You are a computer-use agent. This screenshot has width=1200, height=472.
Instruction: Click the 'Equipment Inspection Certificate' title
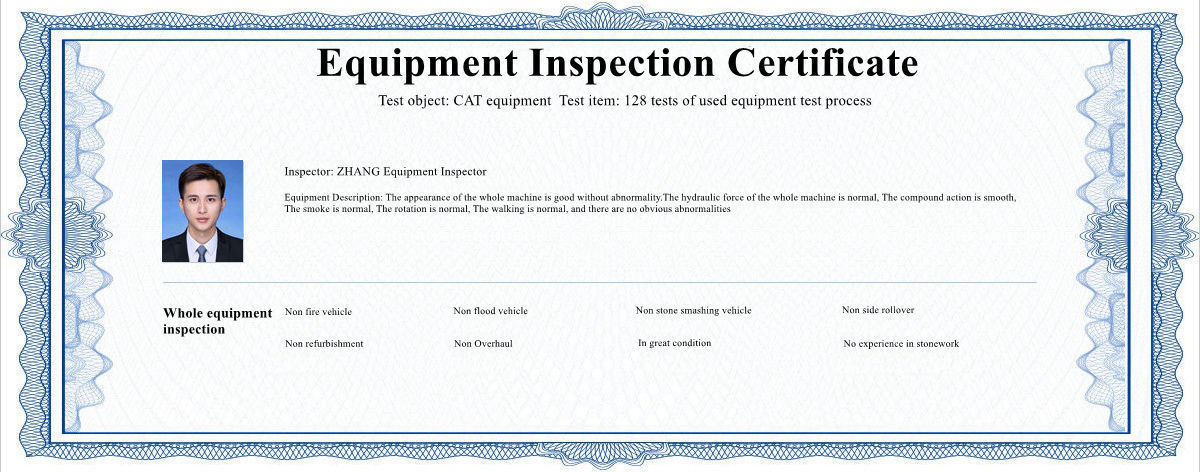[x=617, y=63]
